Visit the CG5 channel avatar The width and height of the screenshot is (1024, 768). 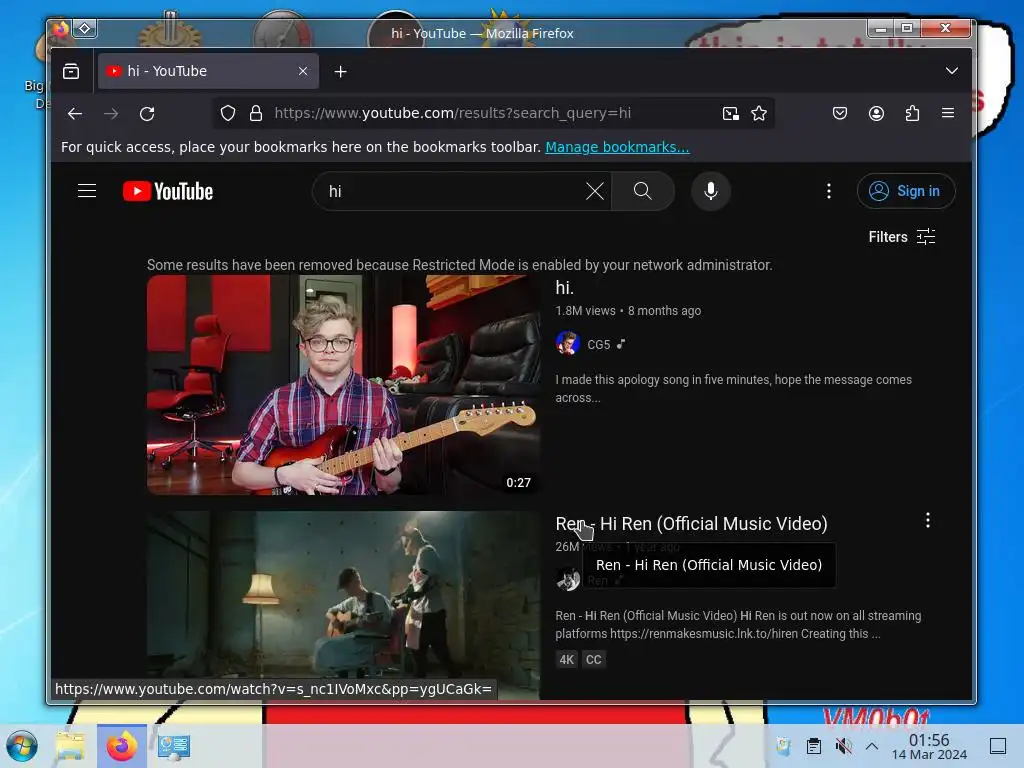pos(568,343)
